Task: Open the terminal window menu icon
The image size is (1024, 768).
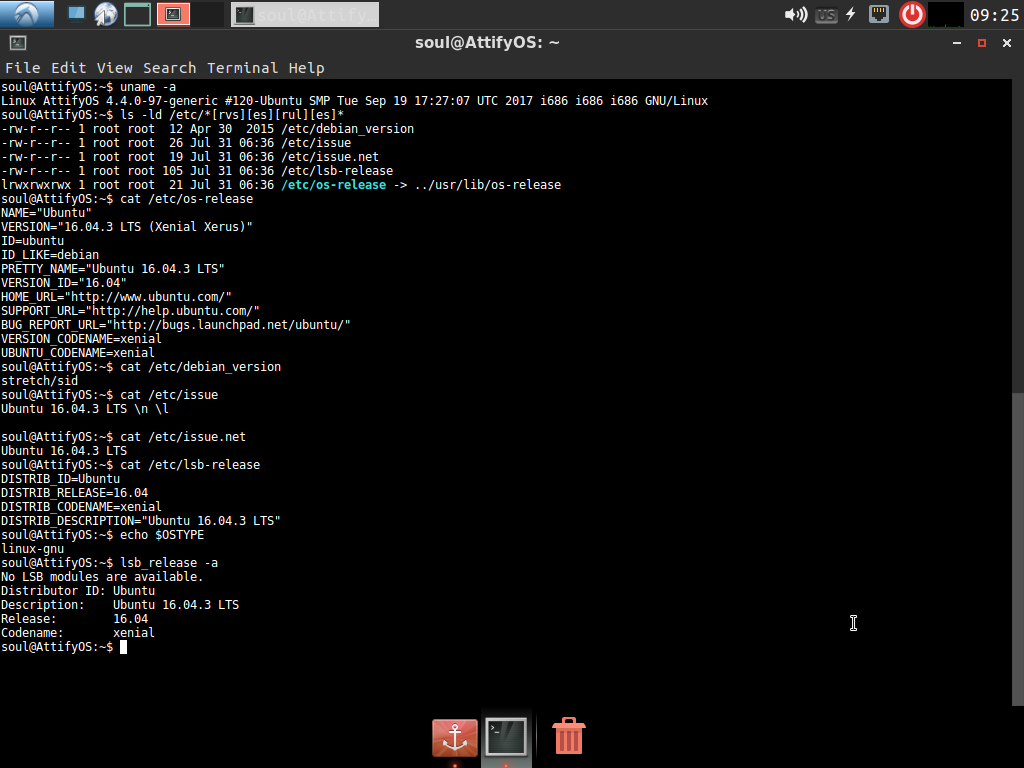Action: pos(18,43)
